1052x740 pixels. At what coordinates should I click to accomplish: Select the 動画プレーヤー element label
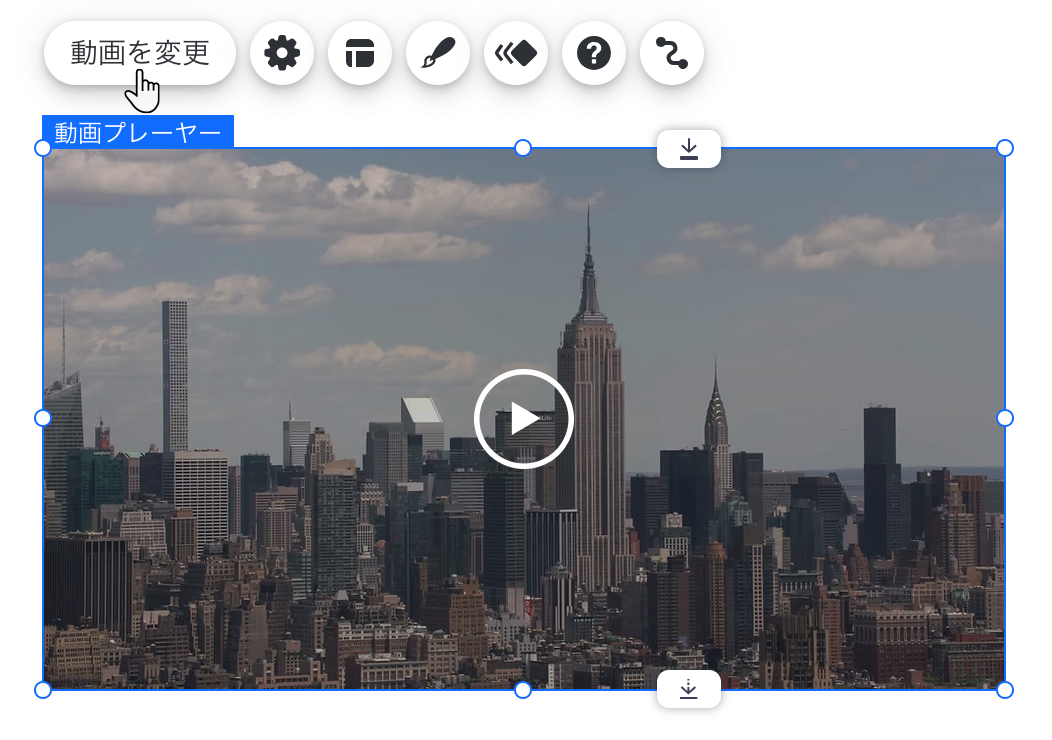(138, 131)
